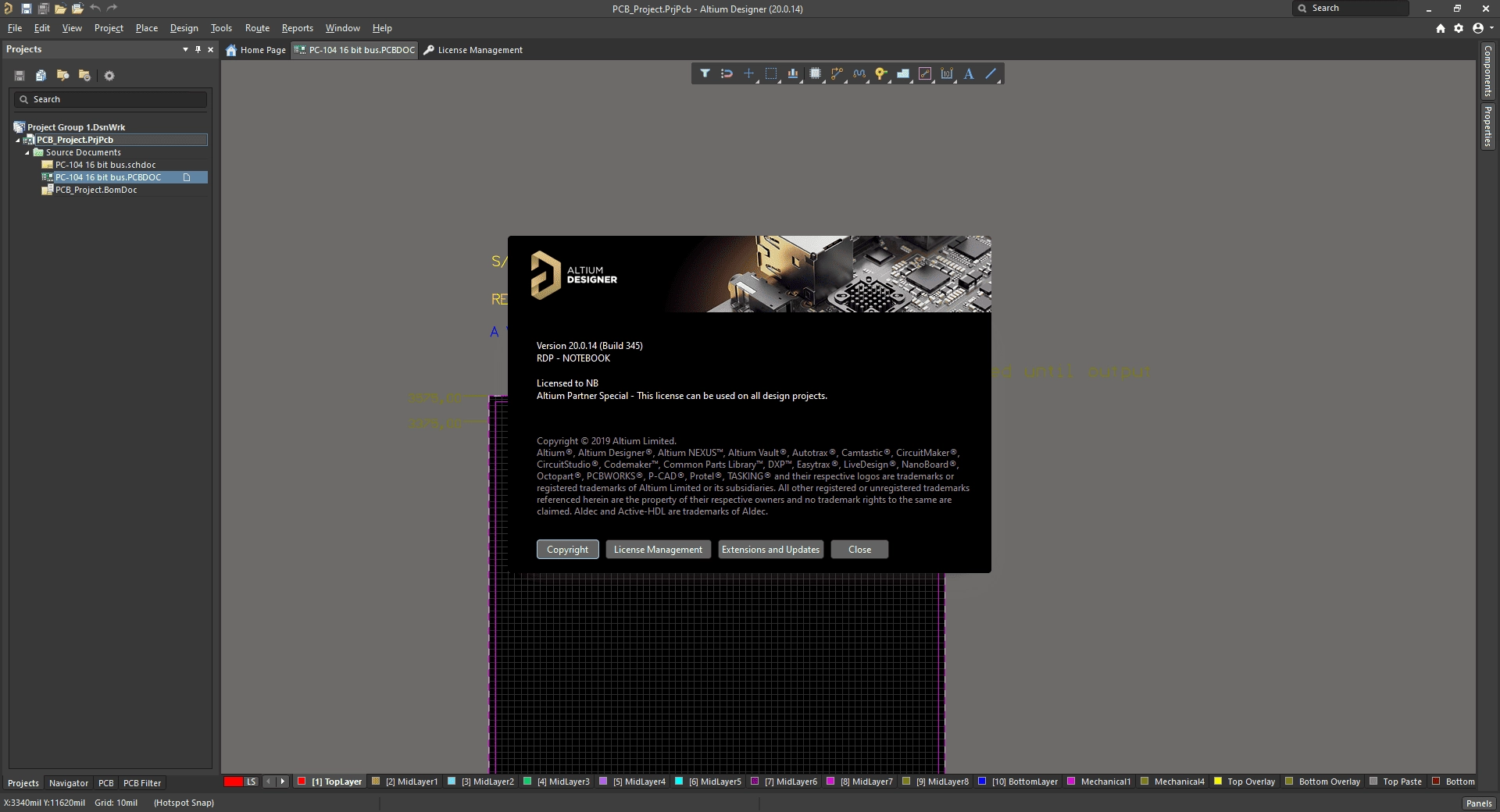Open Projects panel settings gear
Image resolution: width=1500 pixels, height=812 pixels.
[x=109, y=76]
